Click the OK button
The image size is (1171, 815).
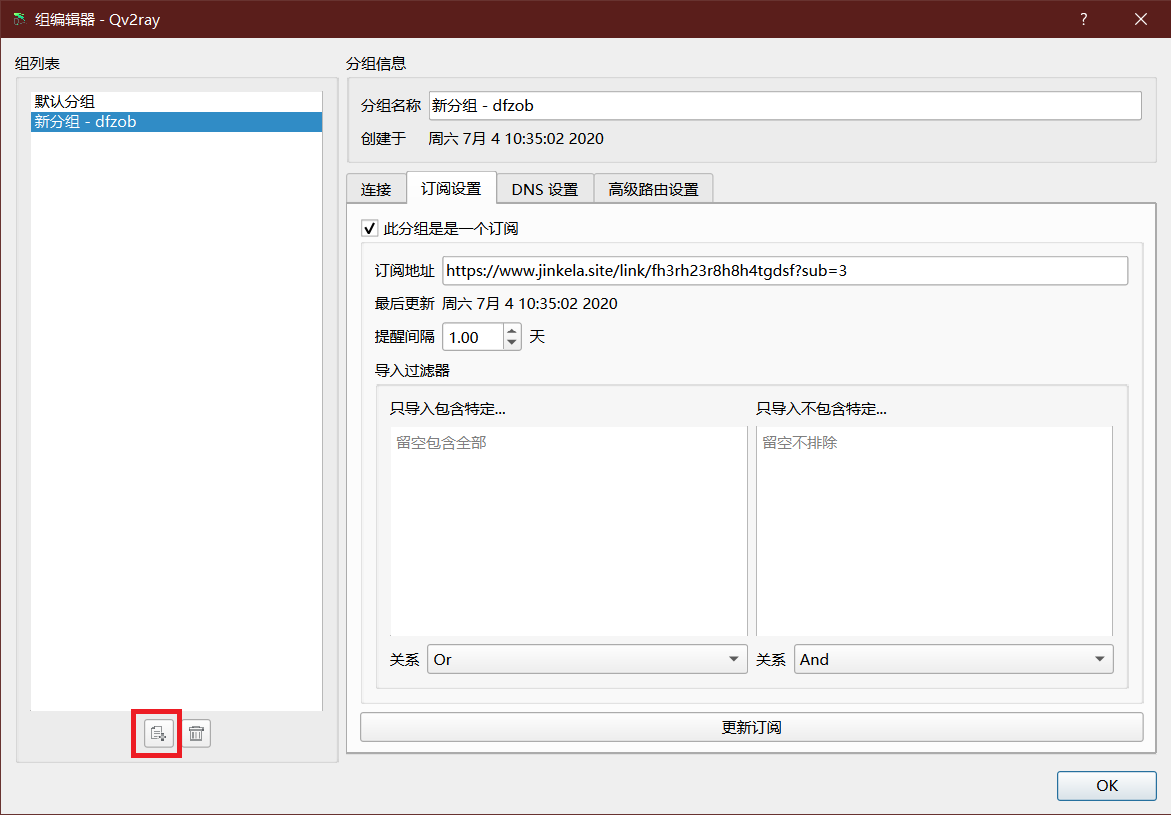tap(1106, 785)
